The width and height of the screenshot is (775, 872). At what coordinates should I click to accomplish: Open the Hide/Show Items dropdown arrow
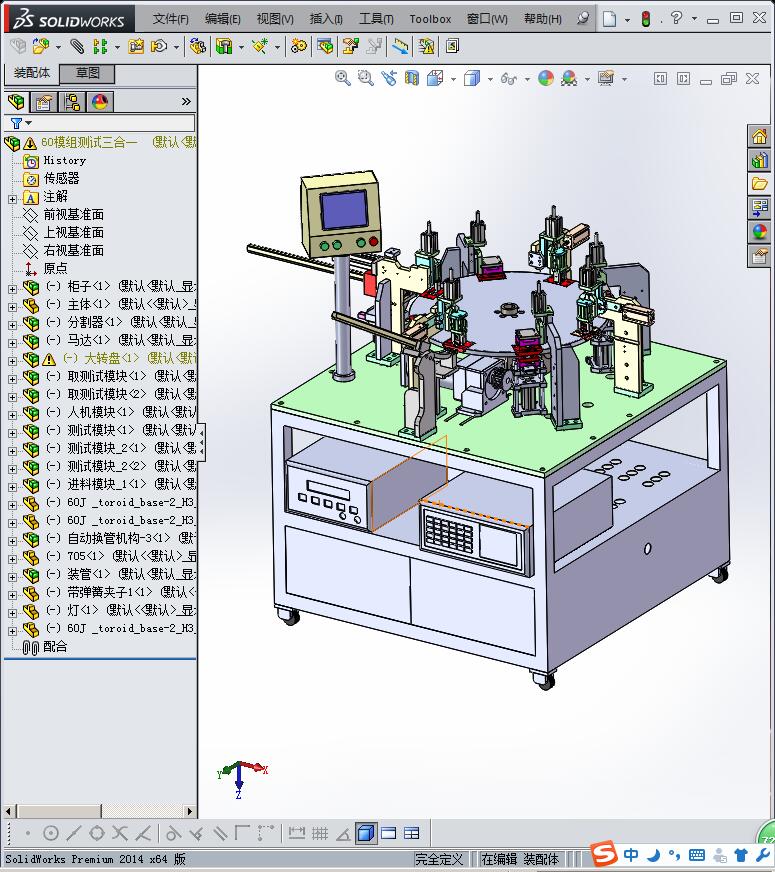click(x=528, y=80)
